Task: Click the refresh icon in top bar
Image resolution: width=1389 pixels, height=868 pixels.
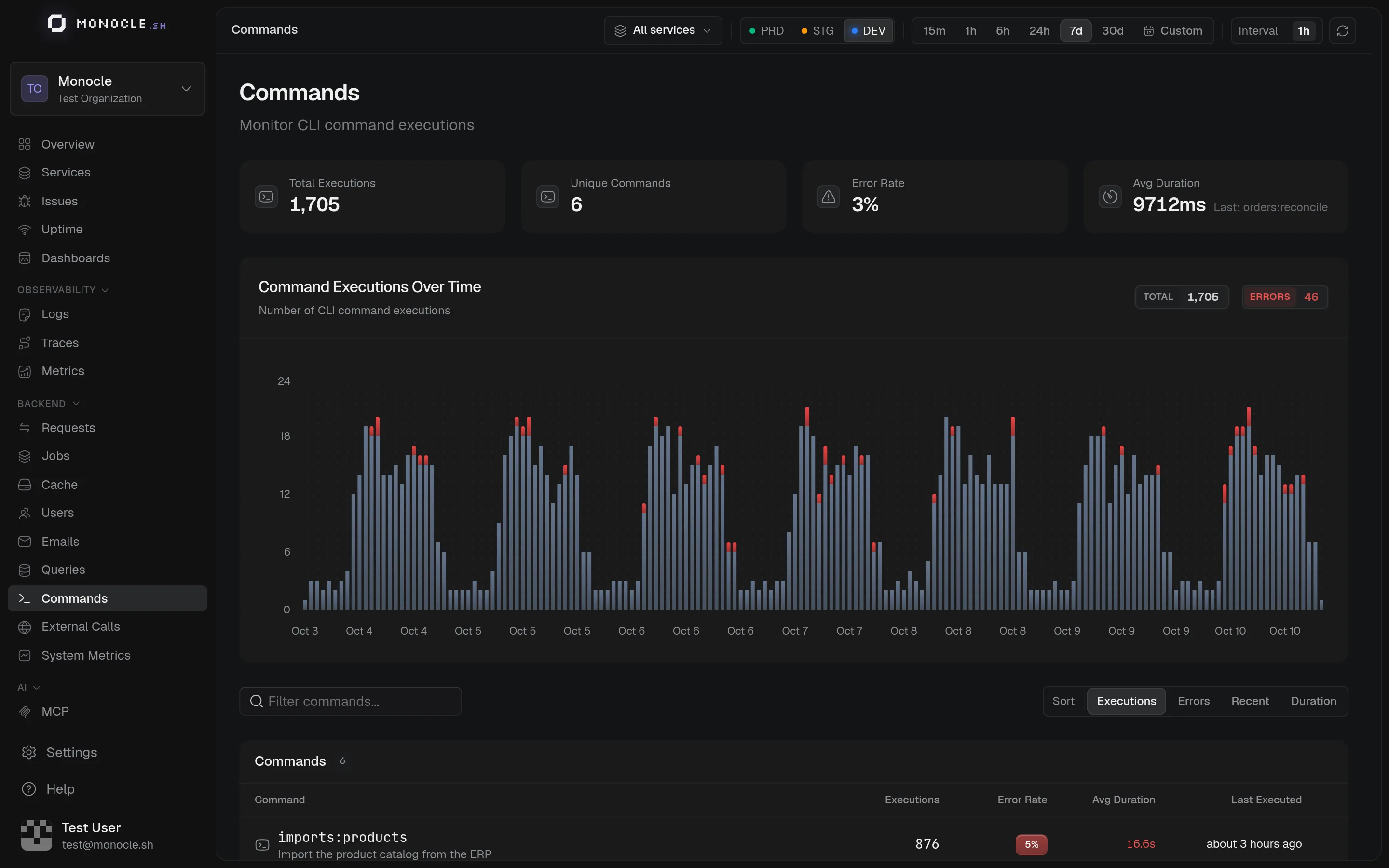Action: click(x=1343, y=30)
